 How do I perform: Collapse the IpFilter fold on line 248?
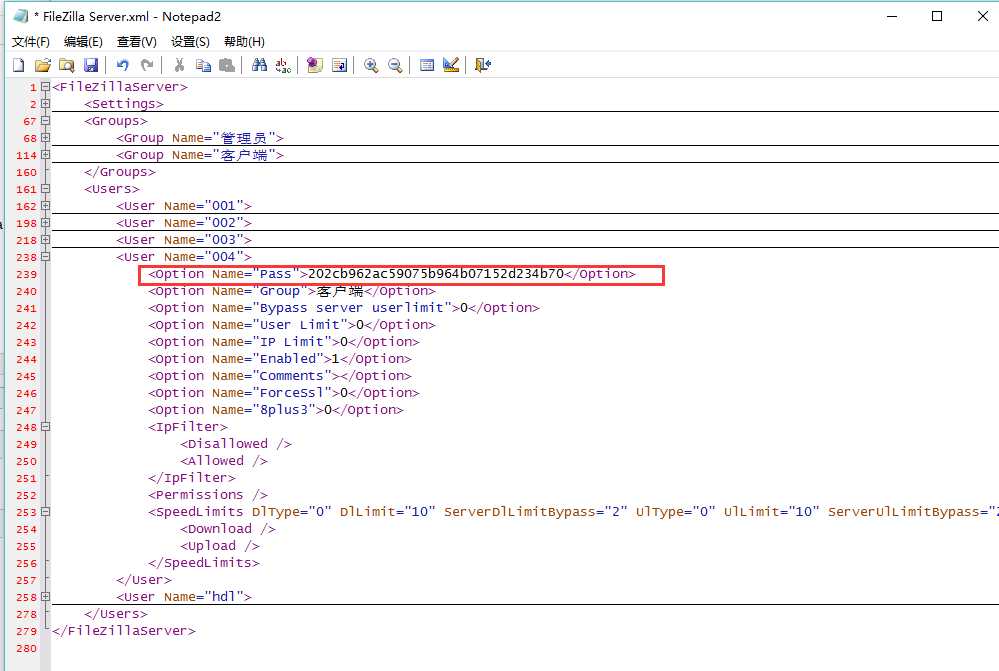click(x=45, y=427)
